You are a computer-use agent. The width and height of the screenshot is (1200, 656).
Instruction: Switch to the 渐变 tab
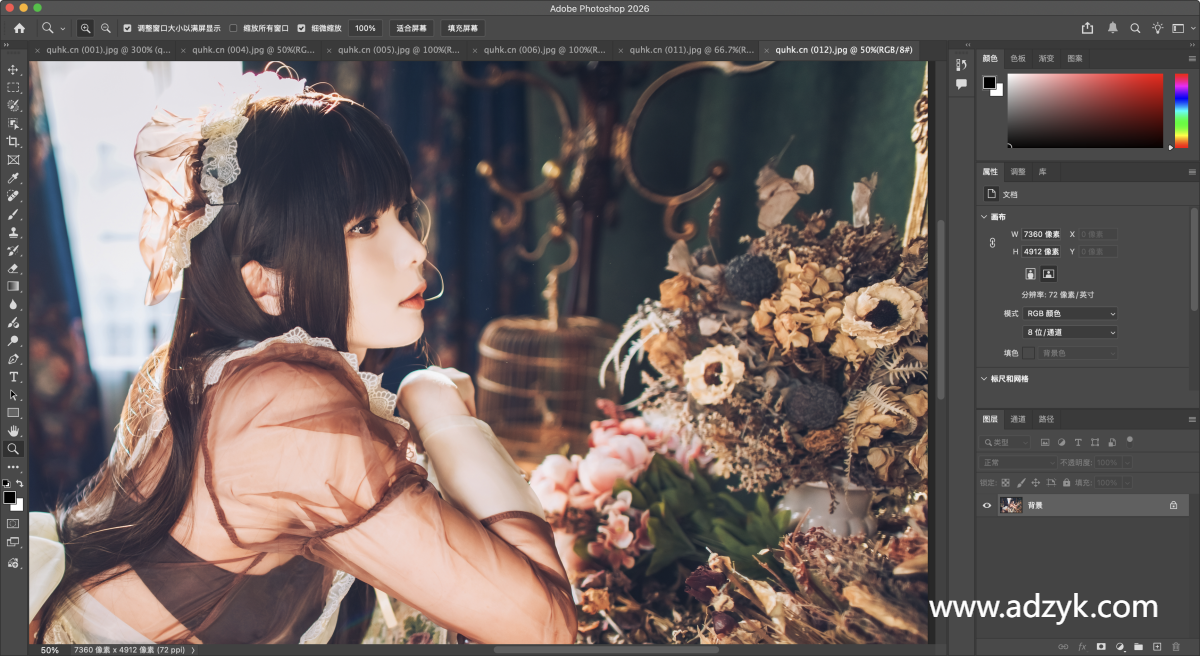[1046, 58]
